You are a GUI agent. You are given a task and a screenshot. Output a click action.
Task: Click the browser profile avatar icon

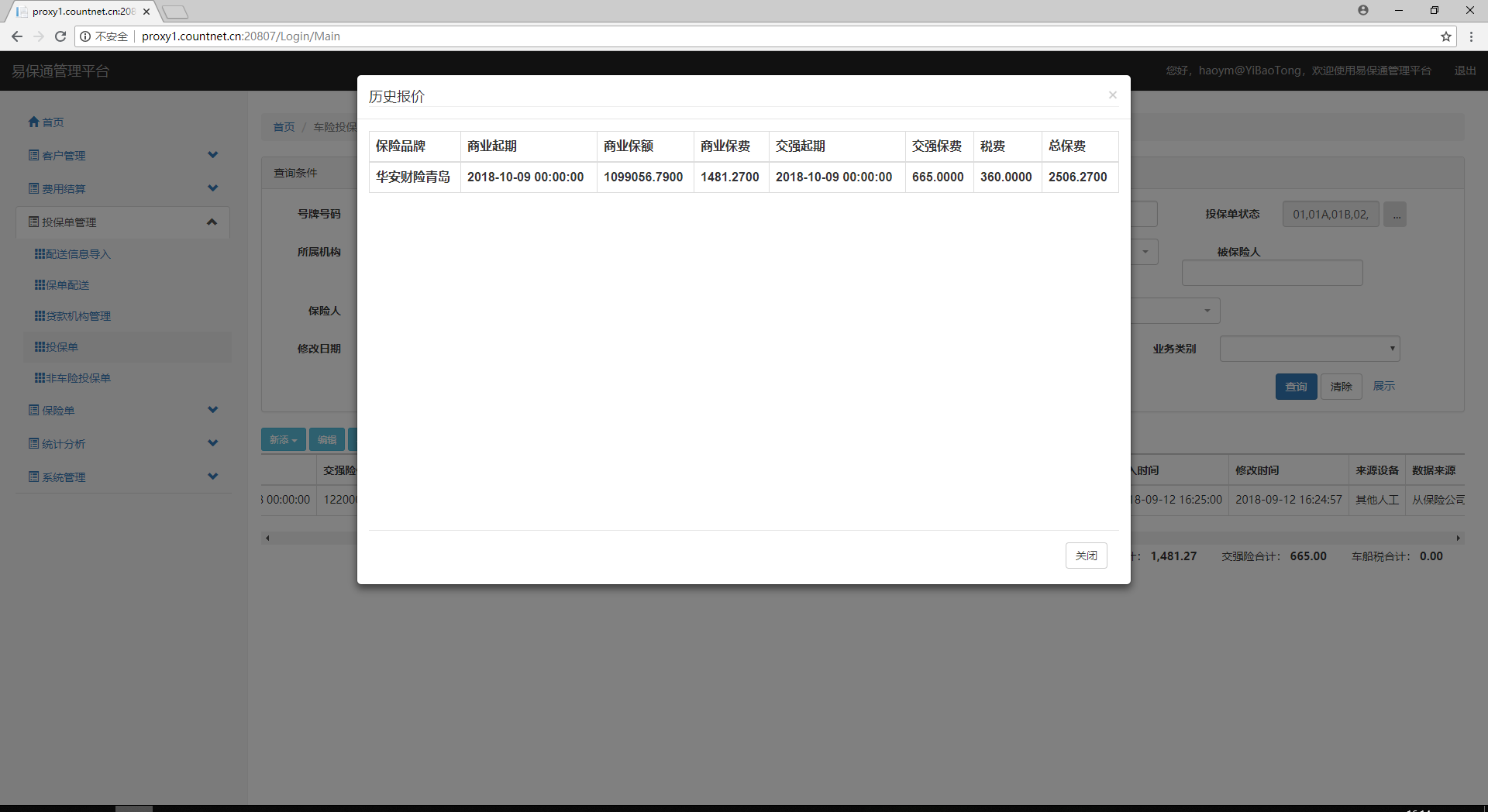1363,10
